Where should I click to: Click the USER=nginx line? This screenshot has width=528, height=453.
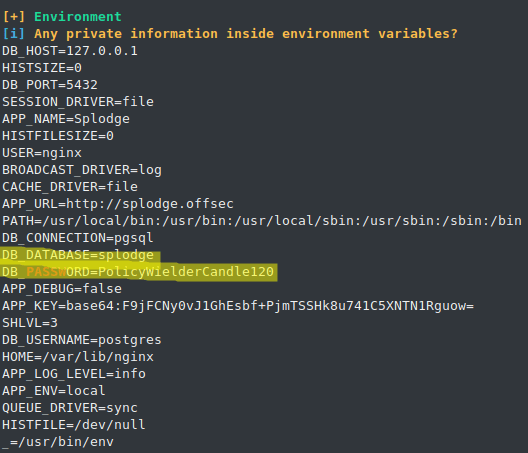coord(42,153)
